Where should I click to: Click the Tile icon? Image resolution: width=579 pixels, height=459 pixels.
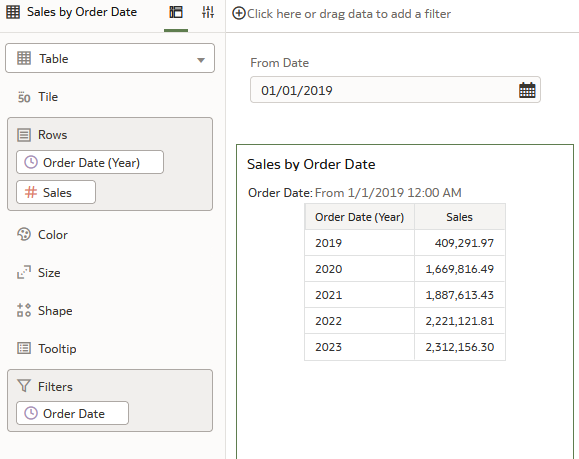[x=24, y=97]
